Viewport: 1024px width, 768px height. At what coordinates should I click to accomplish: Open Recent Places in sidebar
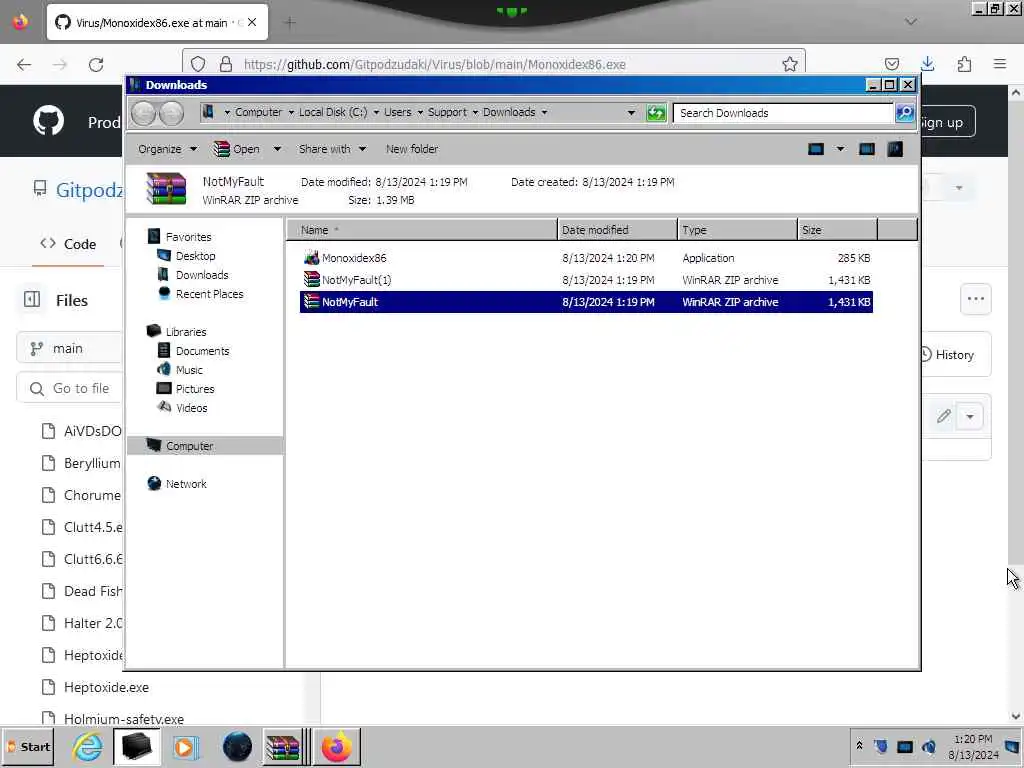(x=209, y=294)
